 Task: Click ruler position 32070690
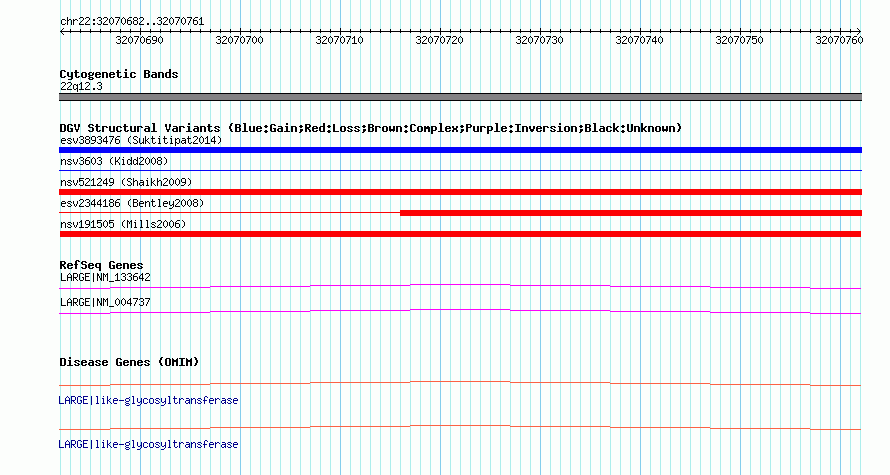point(139,40)
